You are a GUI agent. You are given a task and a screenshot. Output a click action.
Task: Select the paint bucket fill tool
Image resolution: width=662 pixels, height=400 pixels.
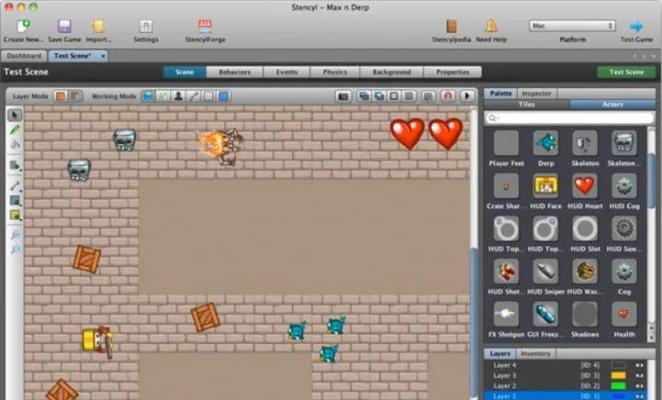(x=15, y=144)
